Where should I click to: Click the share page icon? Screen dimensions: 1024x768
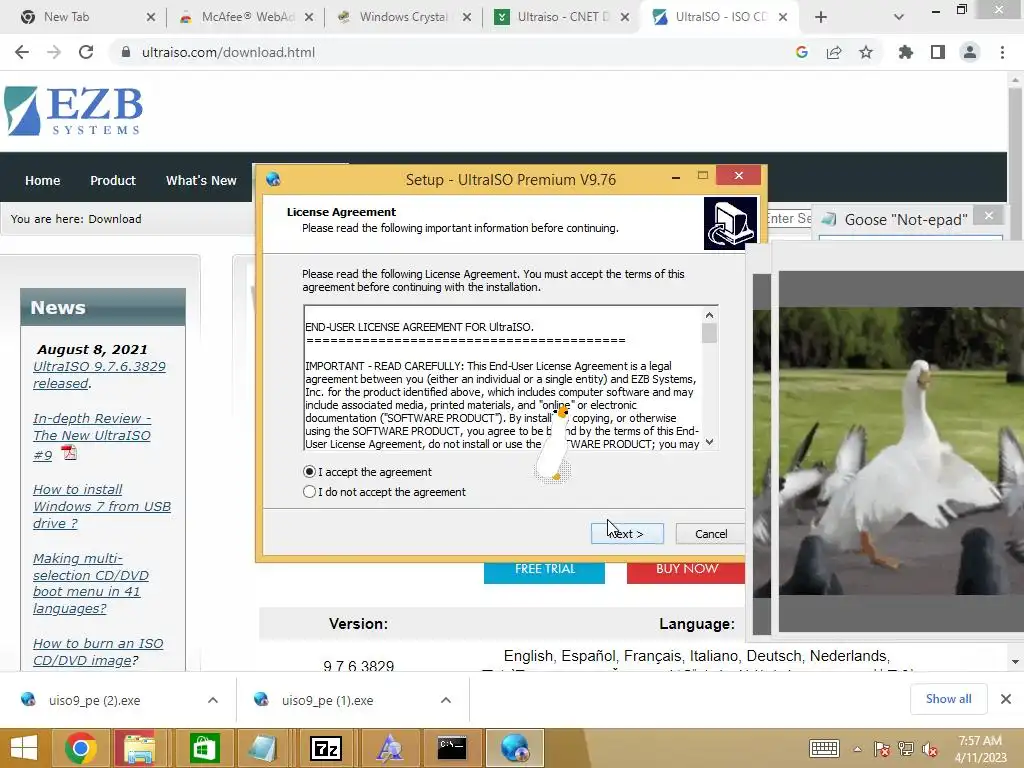tap(834, 52)
